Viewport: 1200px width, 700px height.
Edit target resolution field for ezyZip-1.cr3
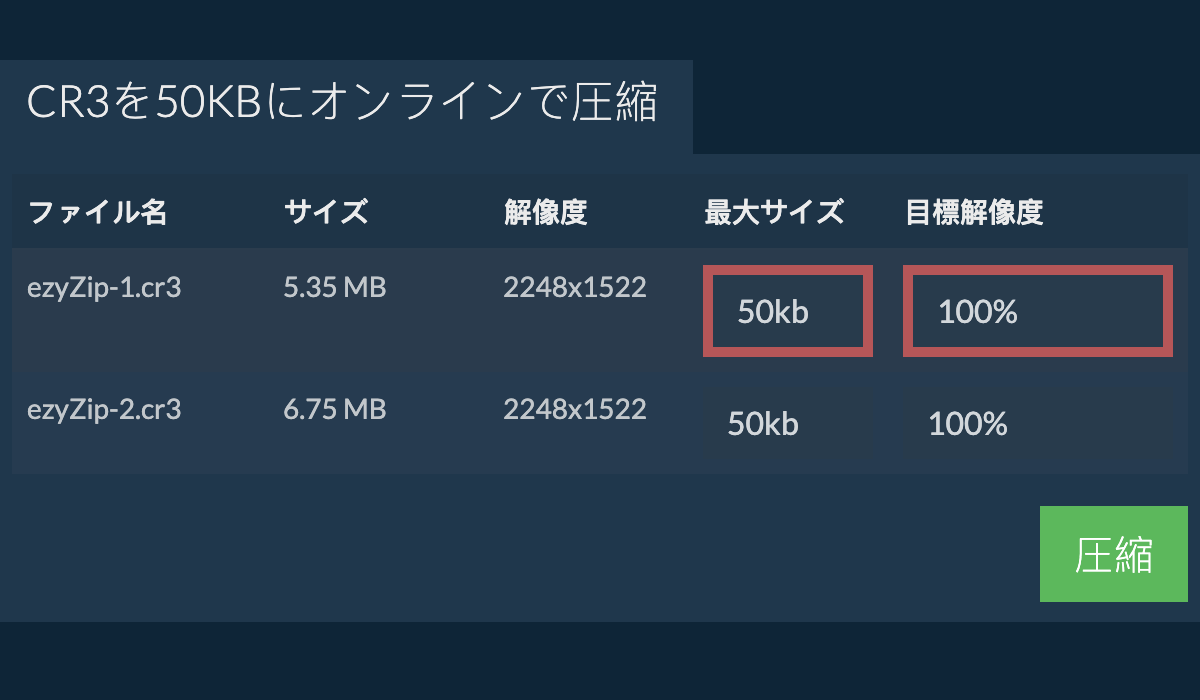click(1038, 311)
